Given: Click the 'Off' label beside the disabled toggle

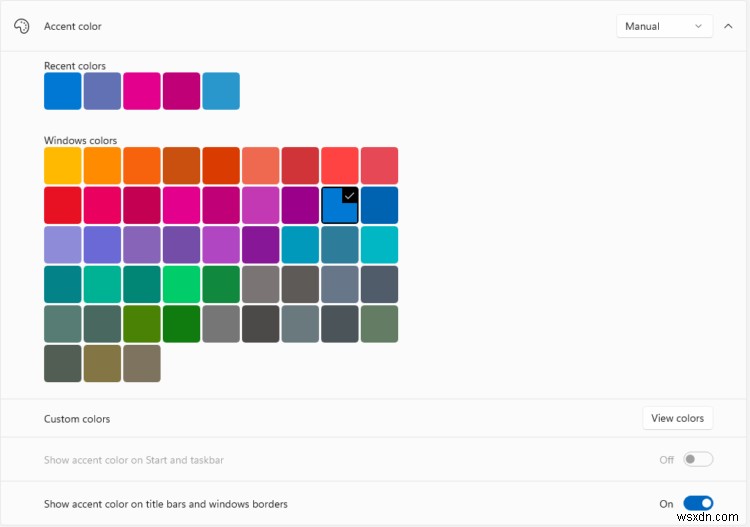Looking at the screenshot, I should 666,460.
